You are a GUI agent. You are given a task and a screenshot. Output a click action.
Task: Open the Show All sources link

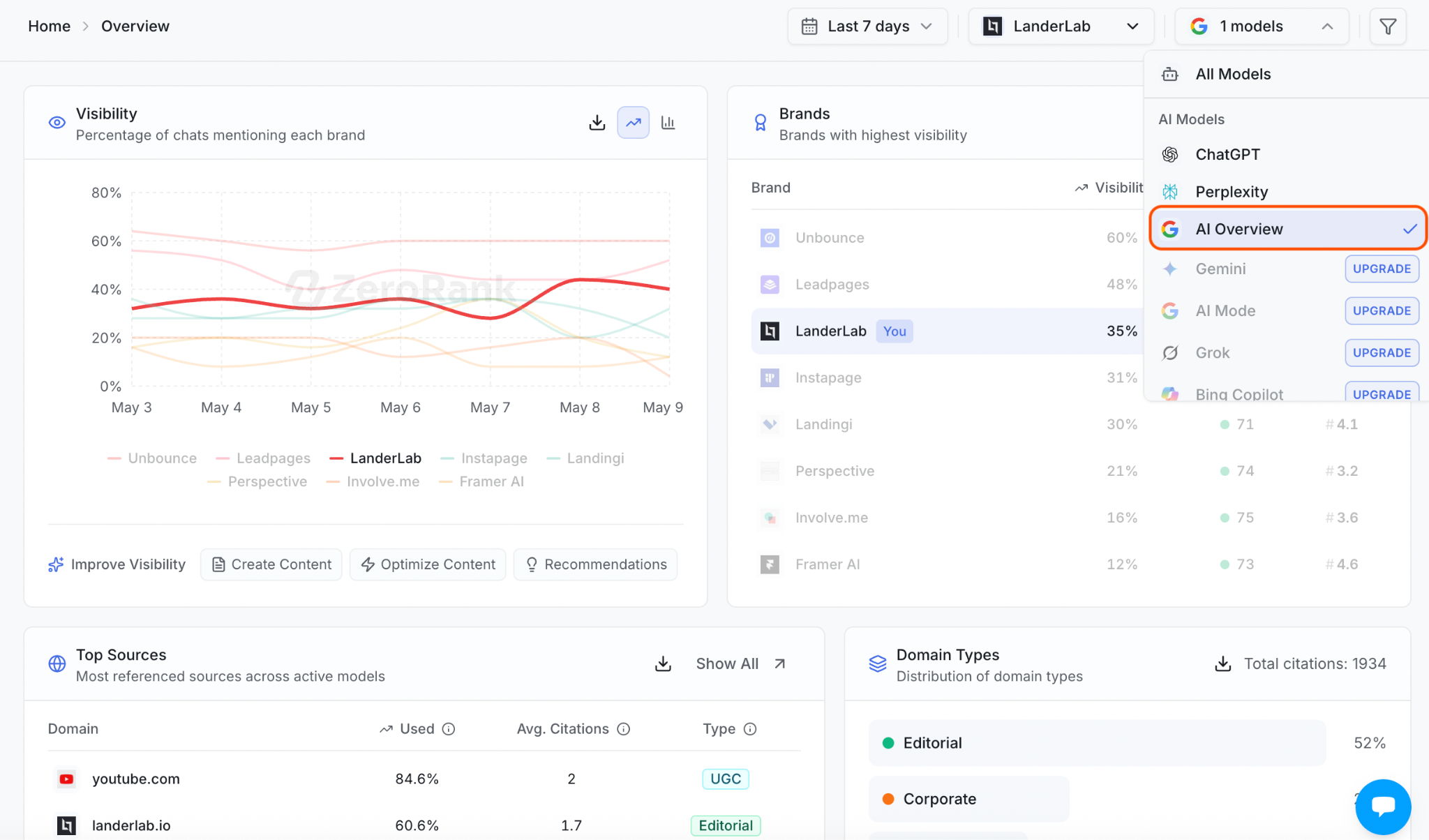(741, 663)
